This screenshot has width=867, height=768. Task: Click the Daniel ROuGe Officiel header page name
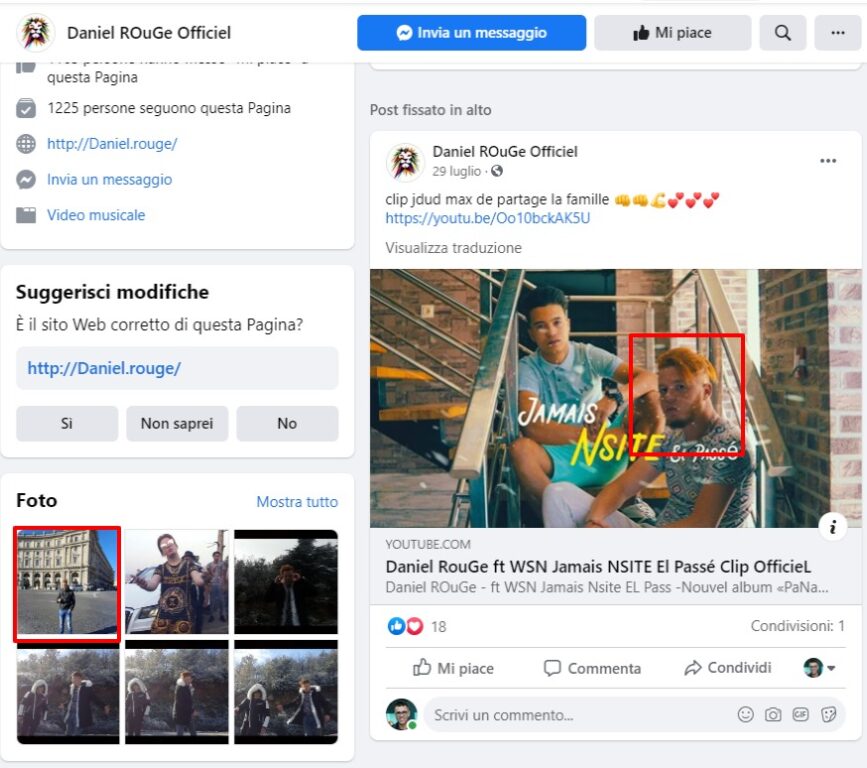pos(149,33)
